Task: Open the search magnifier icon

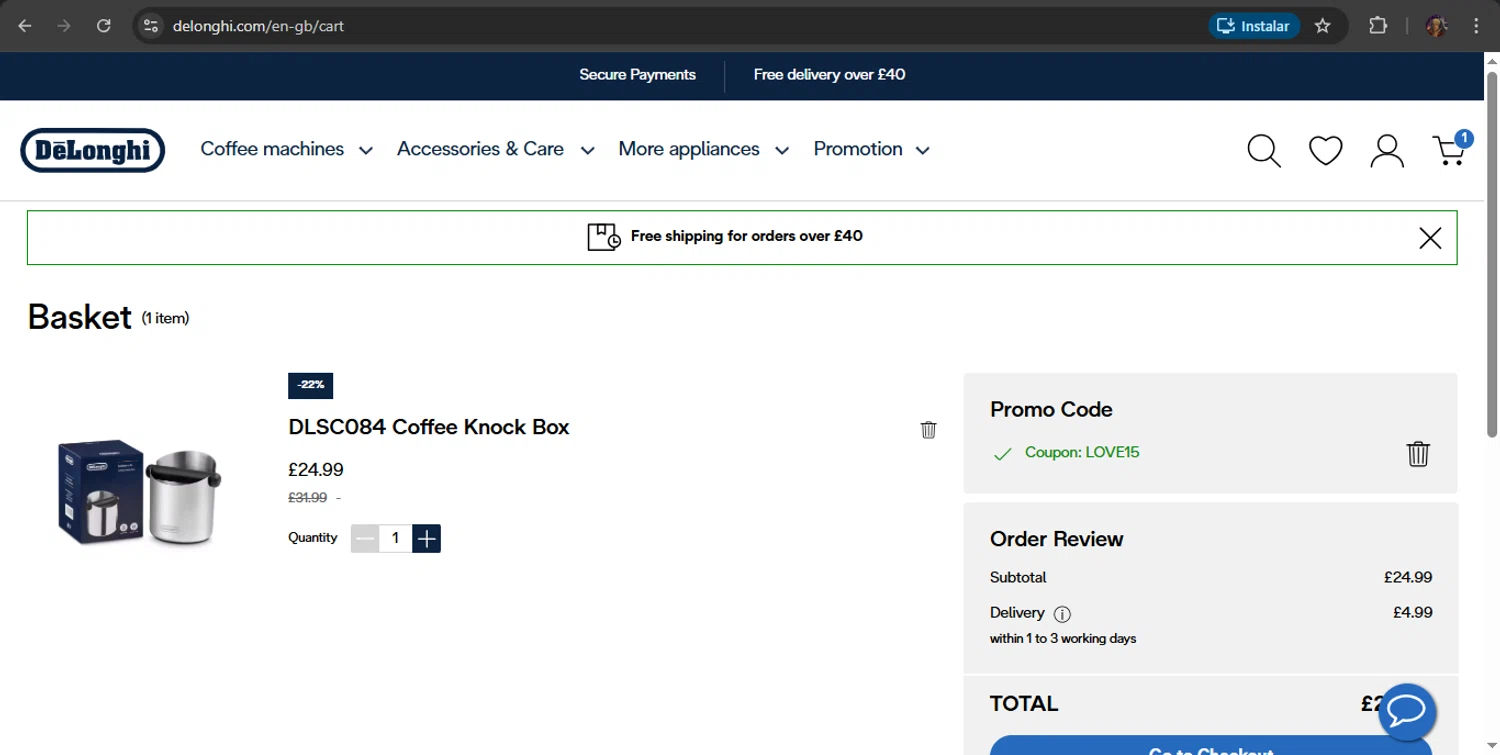Action: pos(1264,151)
